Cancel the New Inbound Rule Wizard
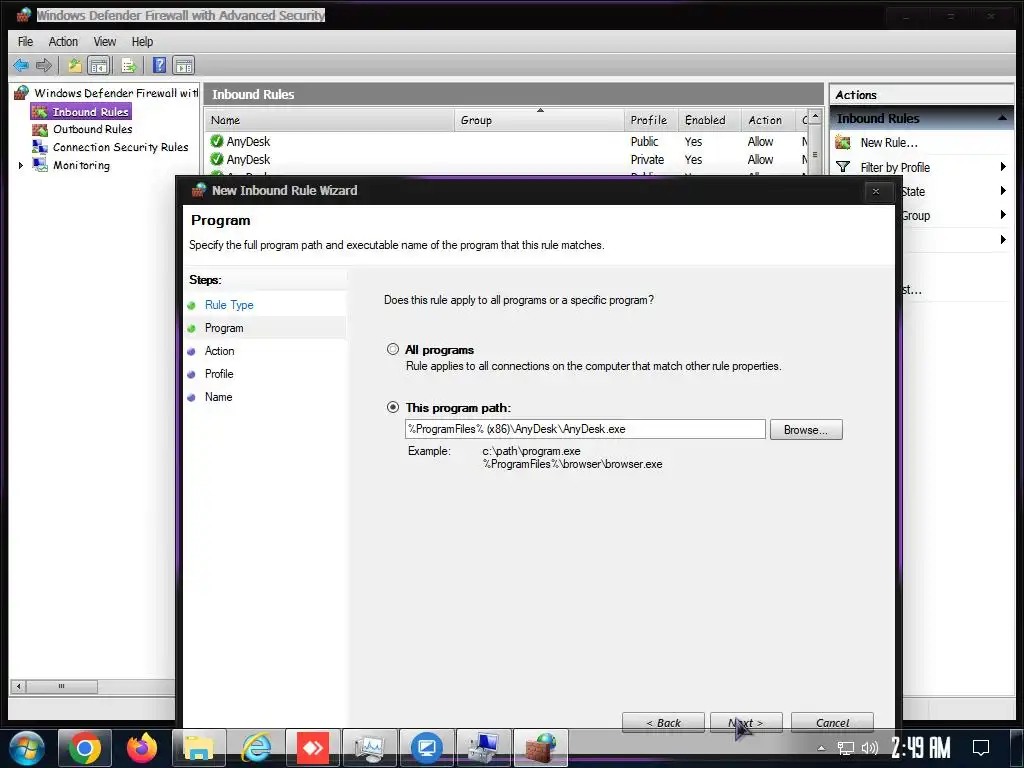Image resolution: width=1024 pixels, height=768 pixels. [x=832, y=722]
